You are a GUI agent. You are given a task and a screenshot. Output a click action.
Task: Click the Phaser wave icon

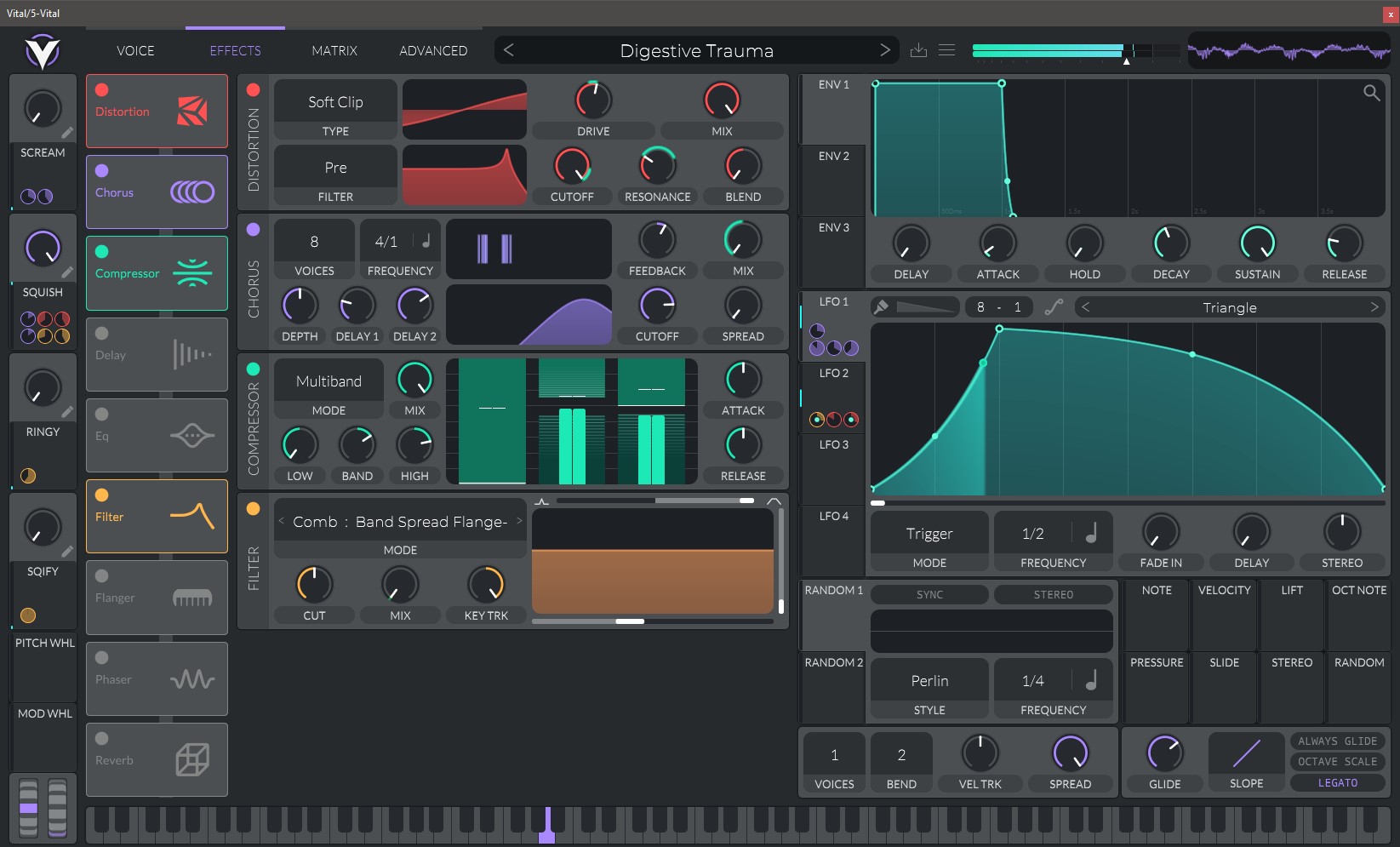coord(192,679)
